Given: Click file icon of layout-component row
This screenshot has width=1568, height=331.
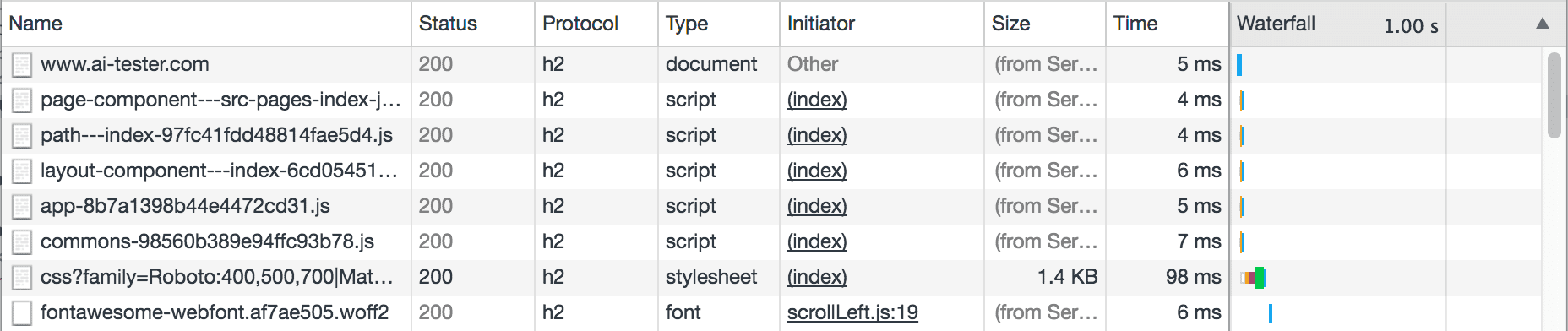Looking at the screenshot, I should [23, 171].
